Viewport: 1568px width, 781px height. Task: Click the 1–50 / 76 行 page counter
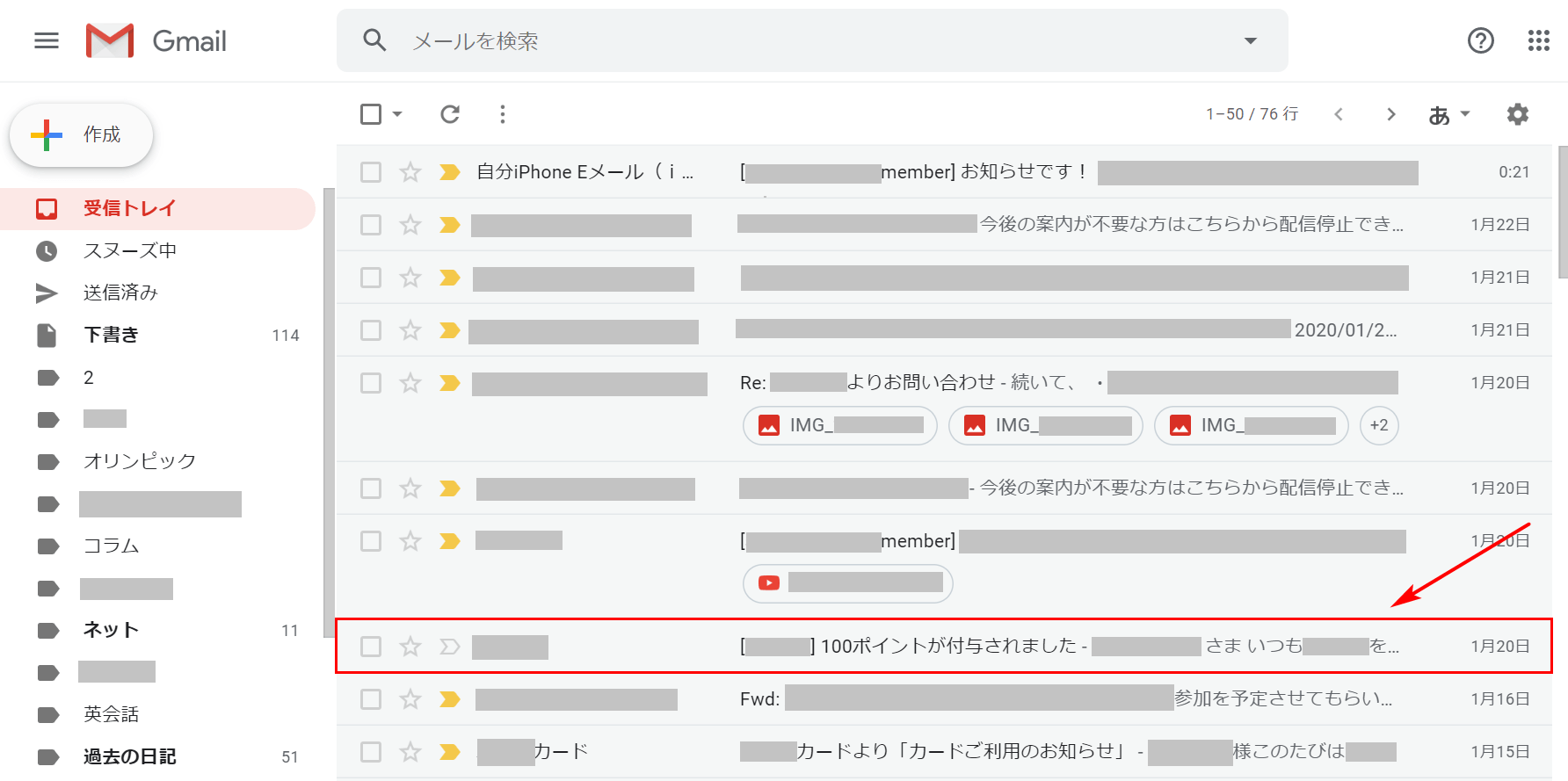click(x=1252, y=114)
